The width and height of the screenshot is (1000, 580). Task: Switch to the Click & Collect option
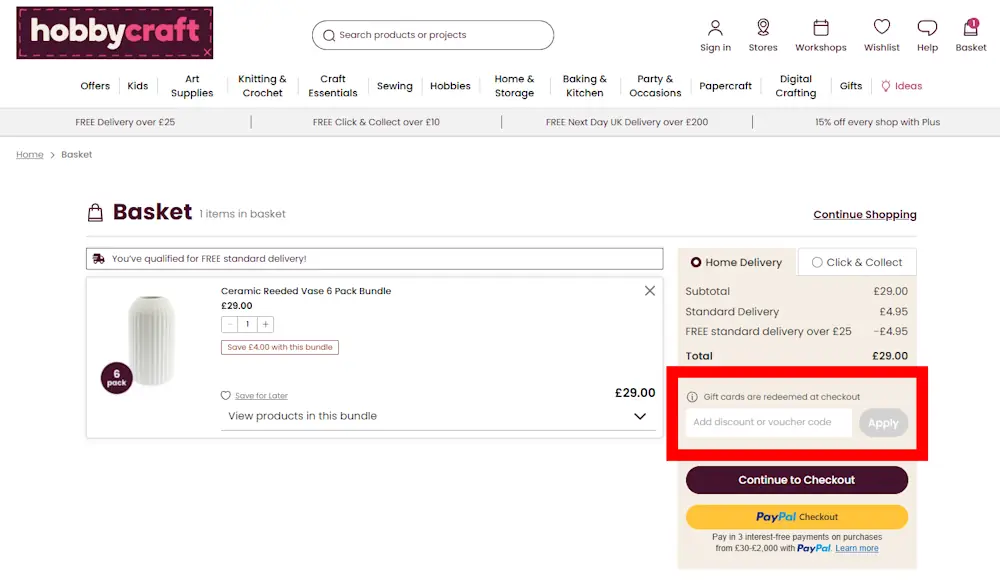856,262
